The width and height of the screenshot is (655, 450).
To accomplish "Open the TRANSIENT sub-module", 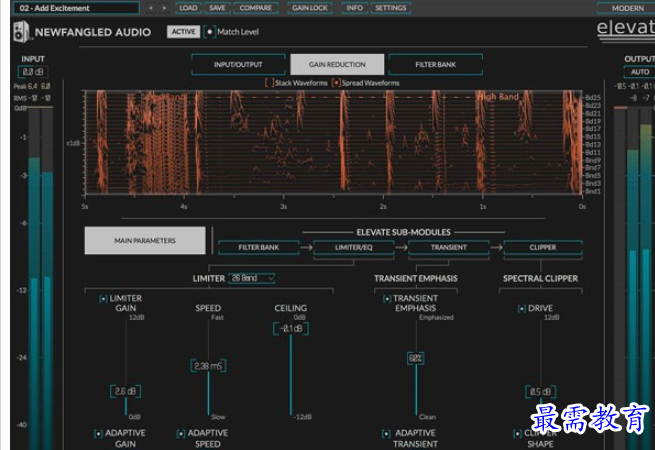I will click(x=449, y=247).
